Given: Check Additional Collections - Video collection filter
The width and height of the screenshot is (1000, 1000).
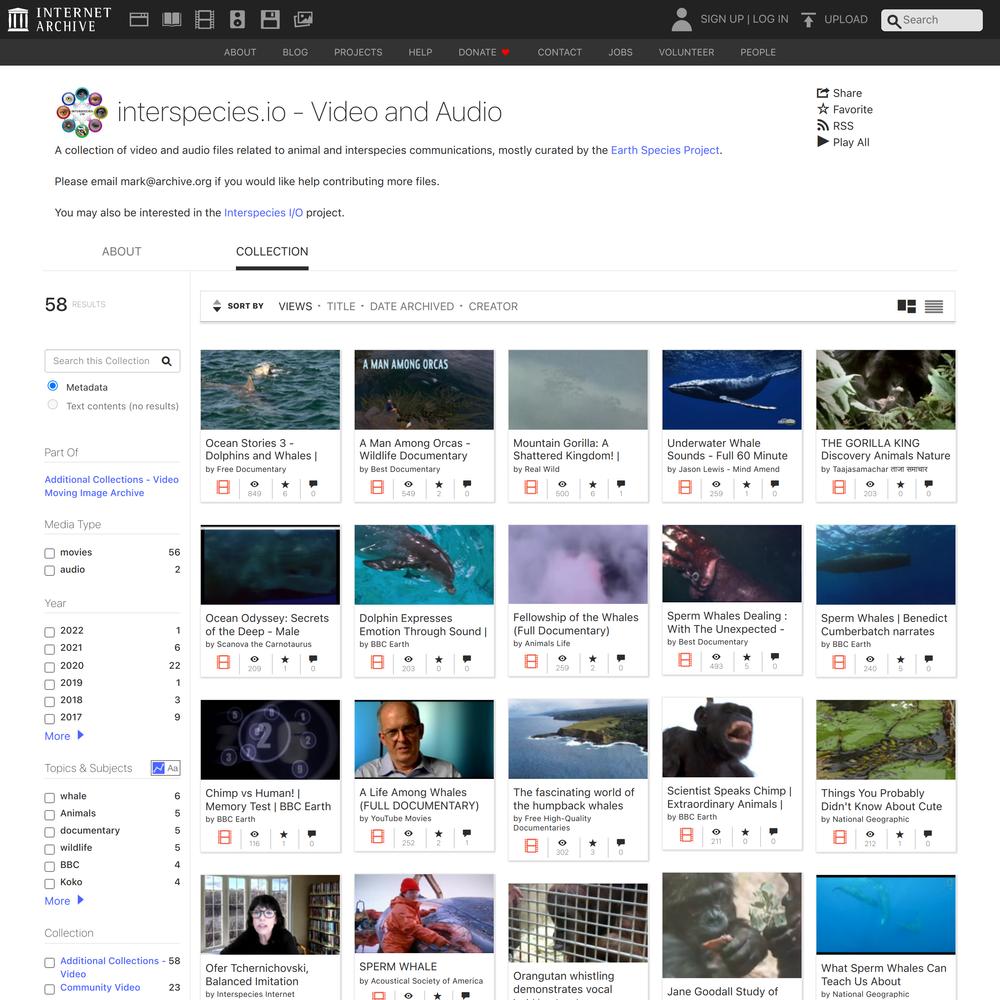Looking at the screenshot, I should (50, 962).
